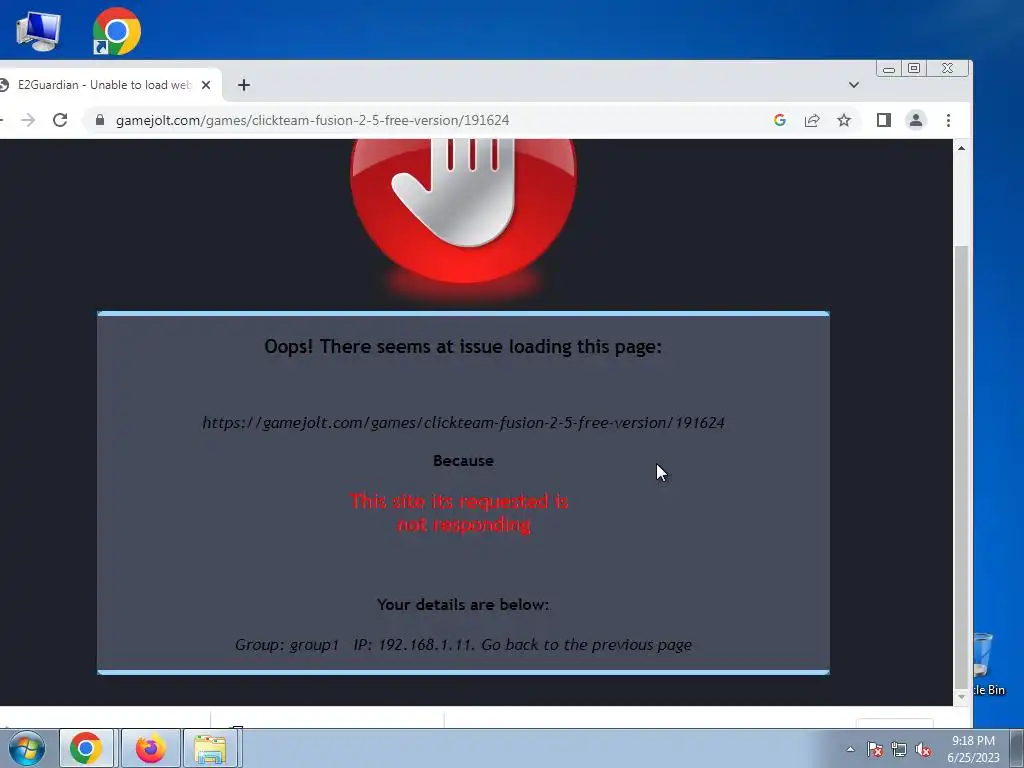Select the Chrome desktop shortcut

[116, 31]
